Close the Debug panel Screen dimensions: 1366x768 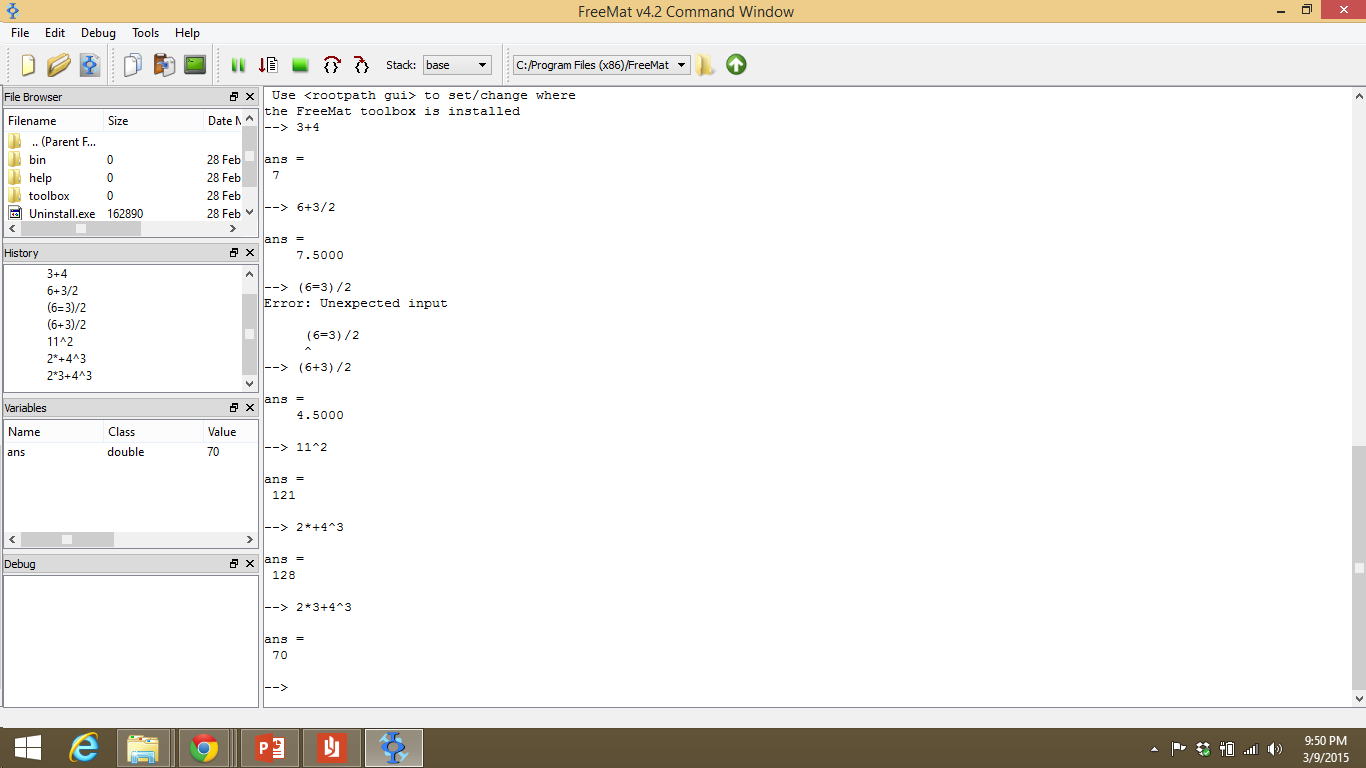[249, 564]
